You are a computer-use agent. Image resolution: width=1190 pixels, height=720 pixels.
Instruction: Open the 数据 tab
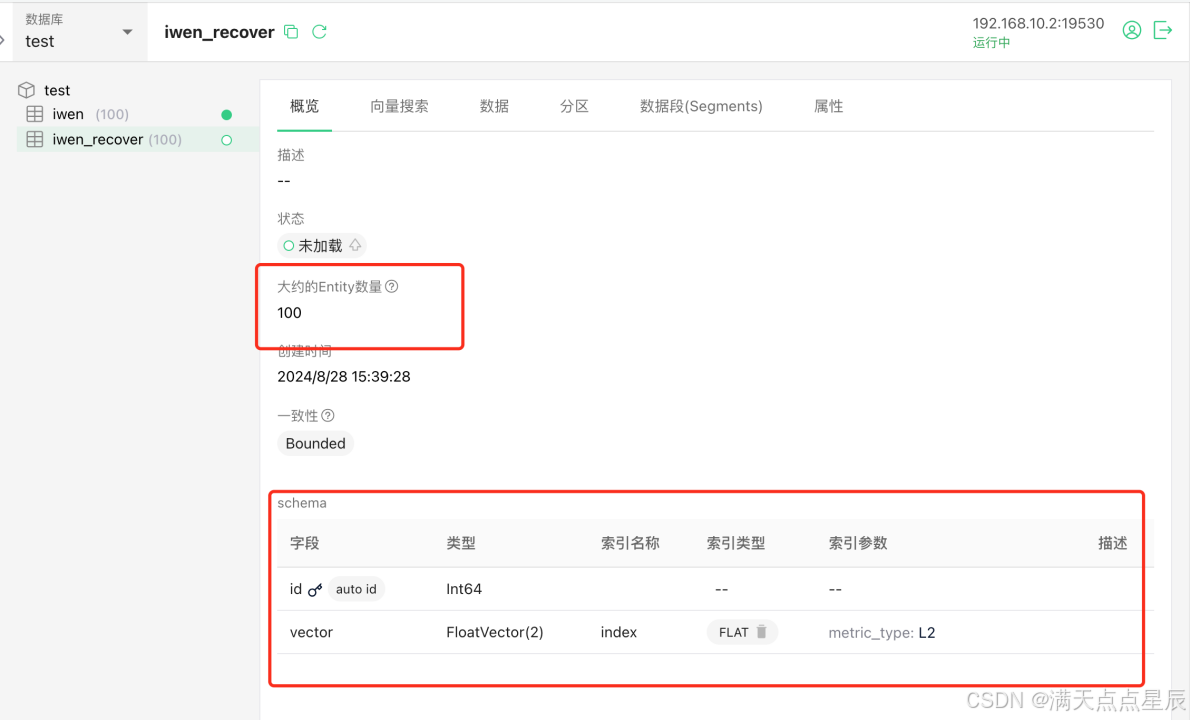point(494,106)
